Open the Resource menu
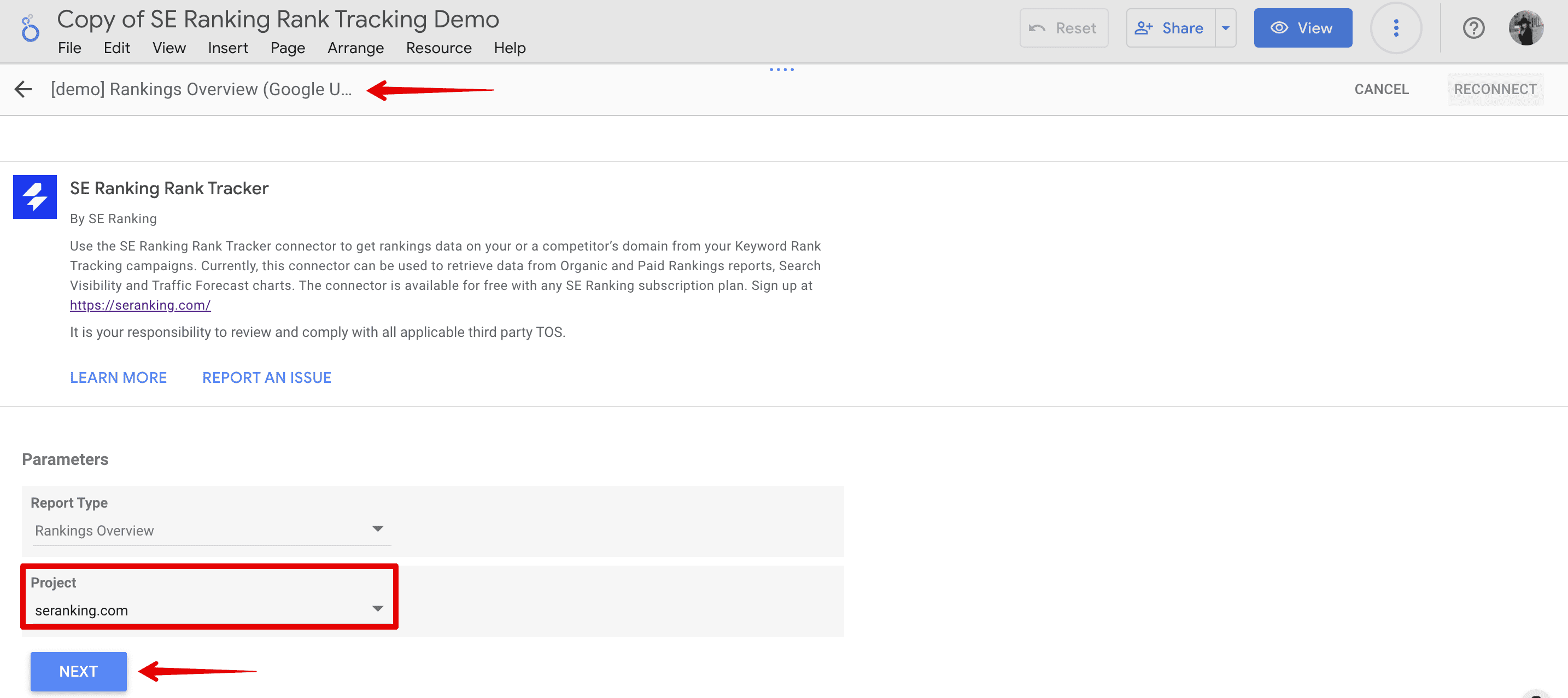The image size is (1568, 698). tap(439, 48)
